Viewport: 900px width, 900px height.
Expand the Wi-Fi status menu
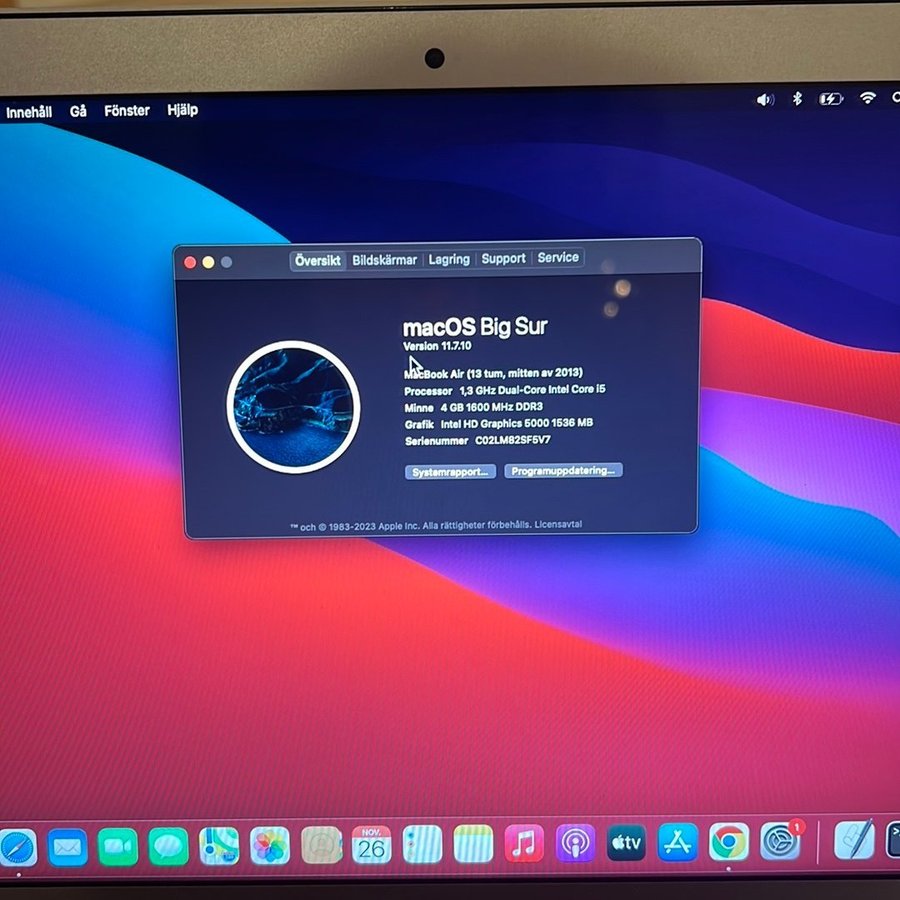click(x=867, y=97)
